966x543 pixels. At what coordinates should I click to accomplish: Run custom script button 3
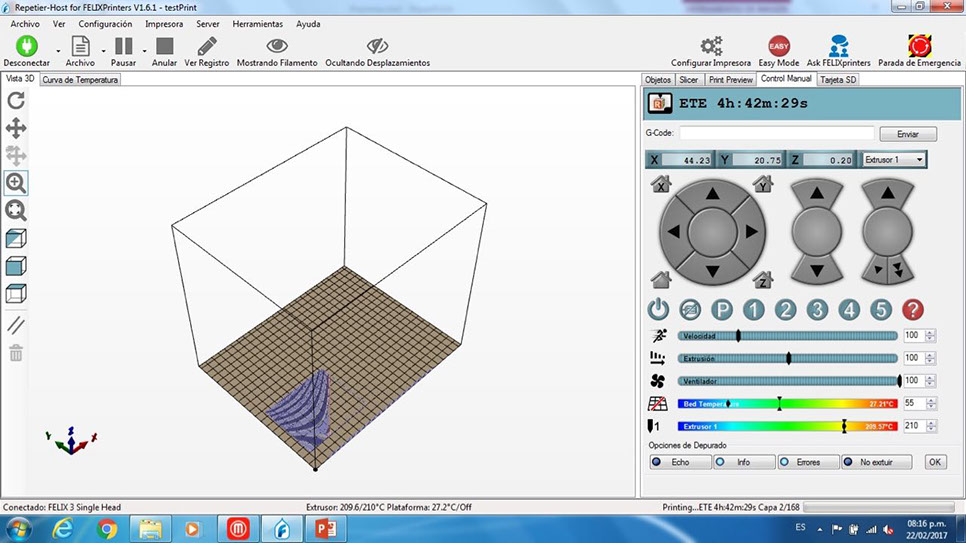[818, 309]
